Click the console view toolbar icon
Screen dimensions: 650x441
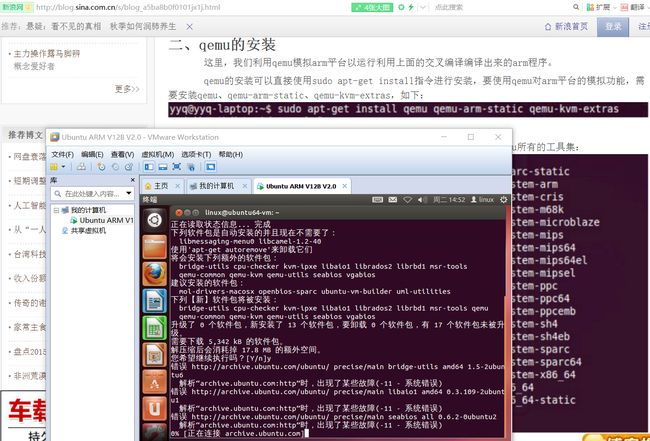(x=211, y=167)
